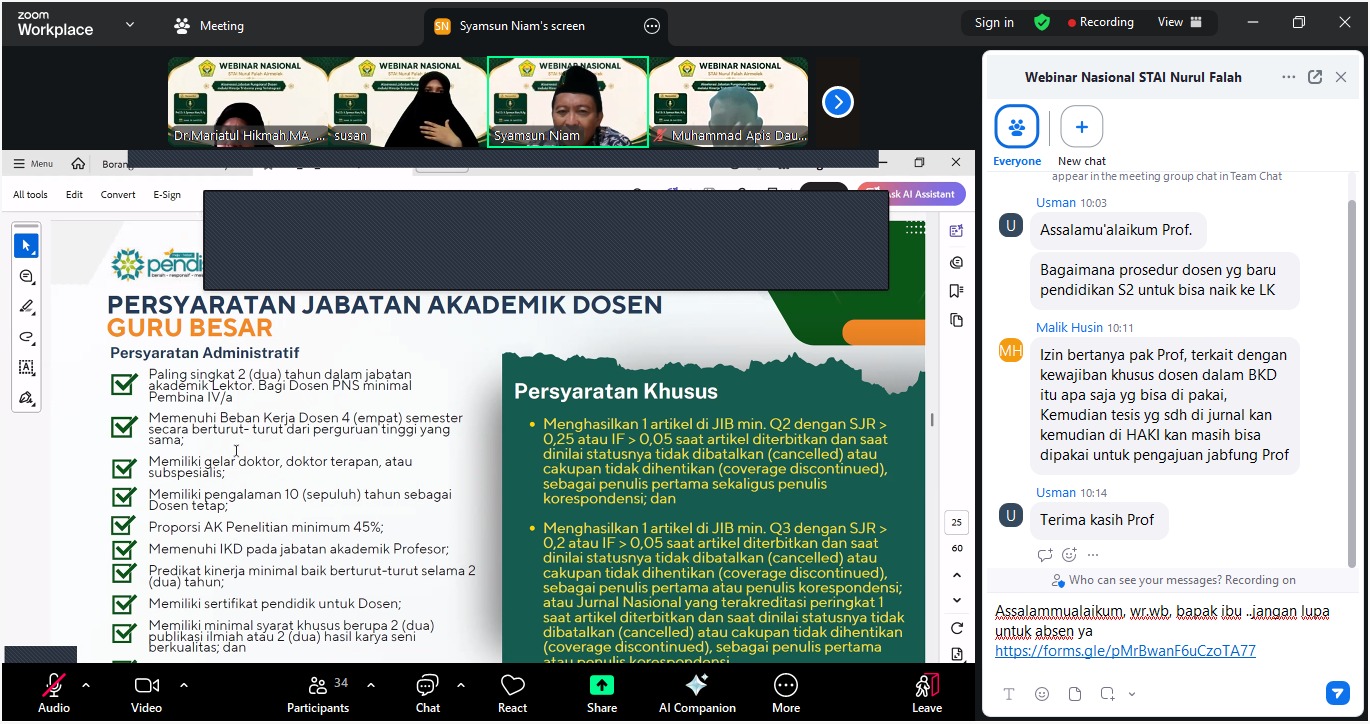Viewport: 1370px width, 724px height.
Task: Choose the Highlight pen tool
Action: (x=27, y=307)
